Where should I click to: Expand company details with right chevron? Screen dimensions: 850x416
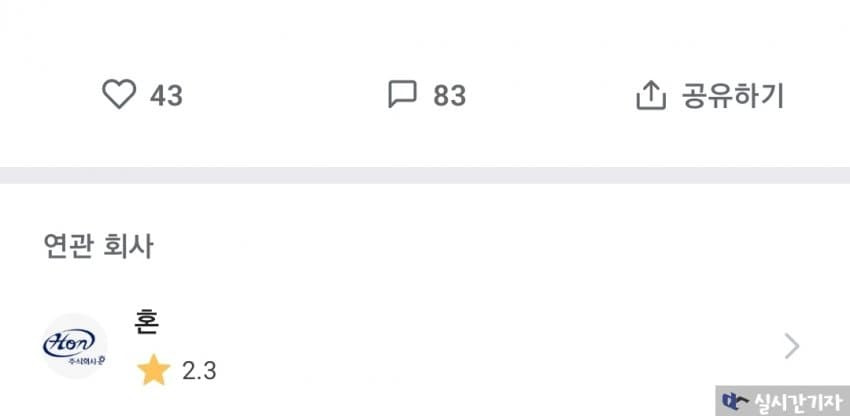pos(792,346)
